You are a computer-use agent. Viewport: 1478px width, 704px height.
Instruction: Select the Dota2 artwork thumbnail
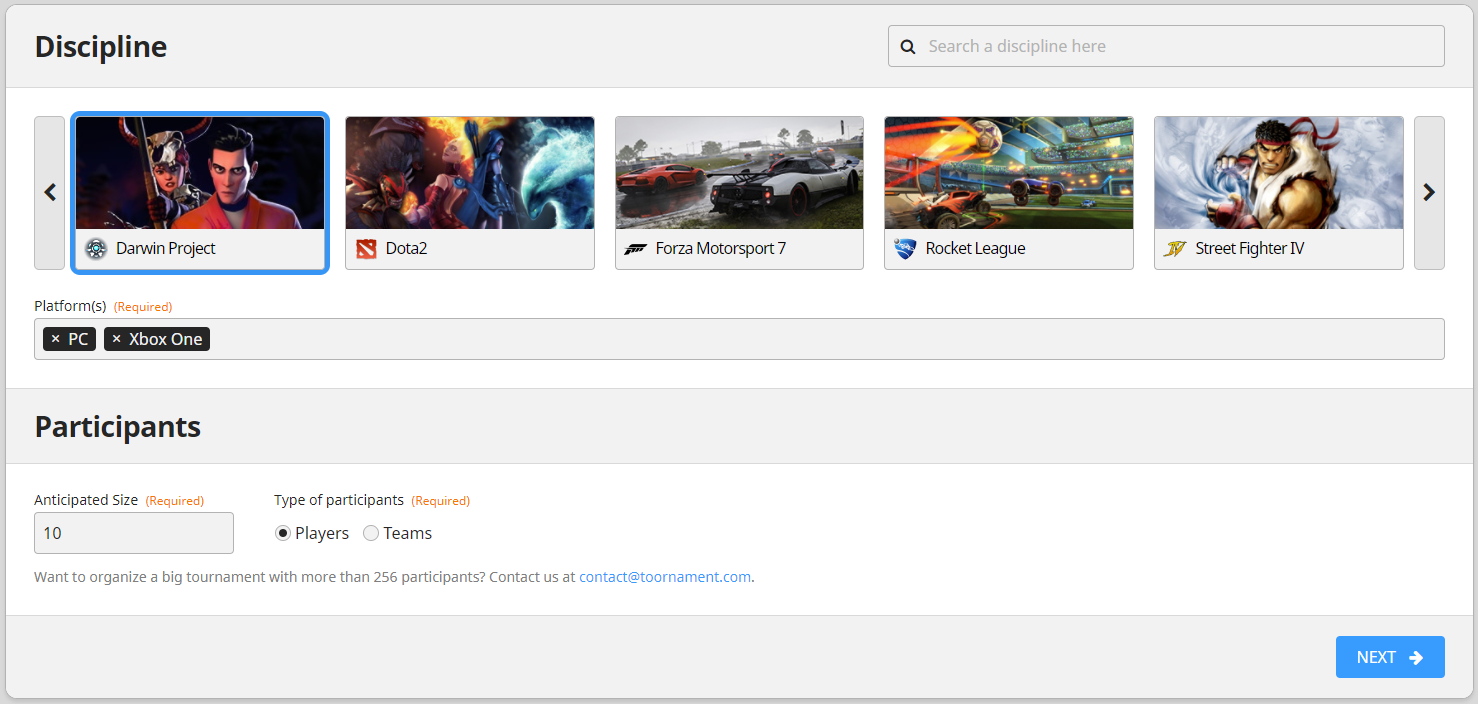pyautogui.click(x=470, y=173)
